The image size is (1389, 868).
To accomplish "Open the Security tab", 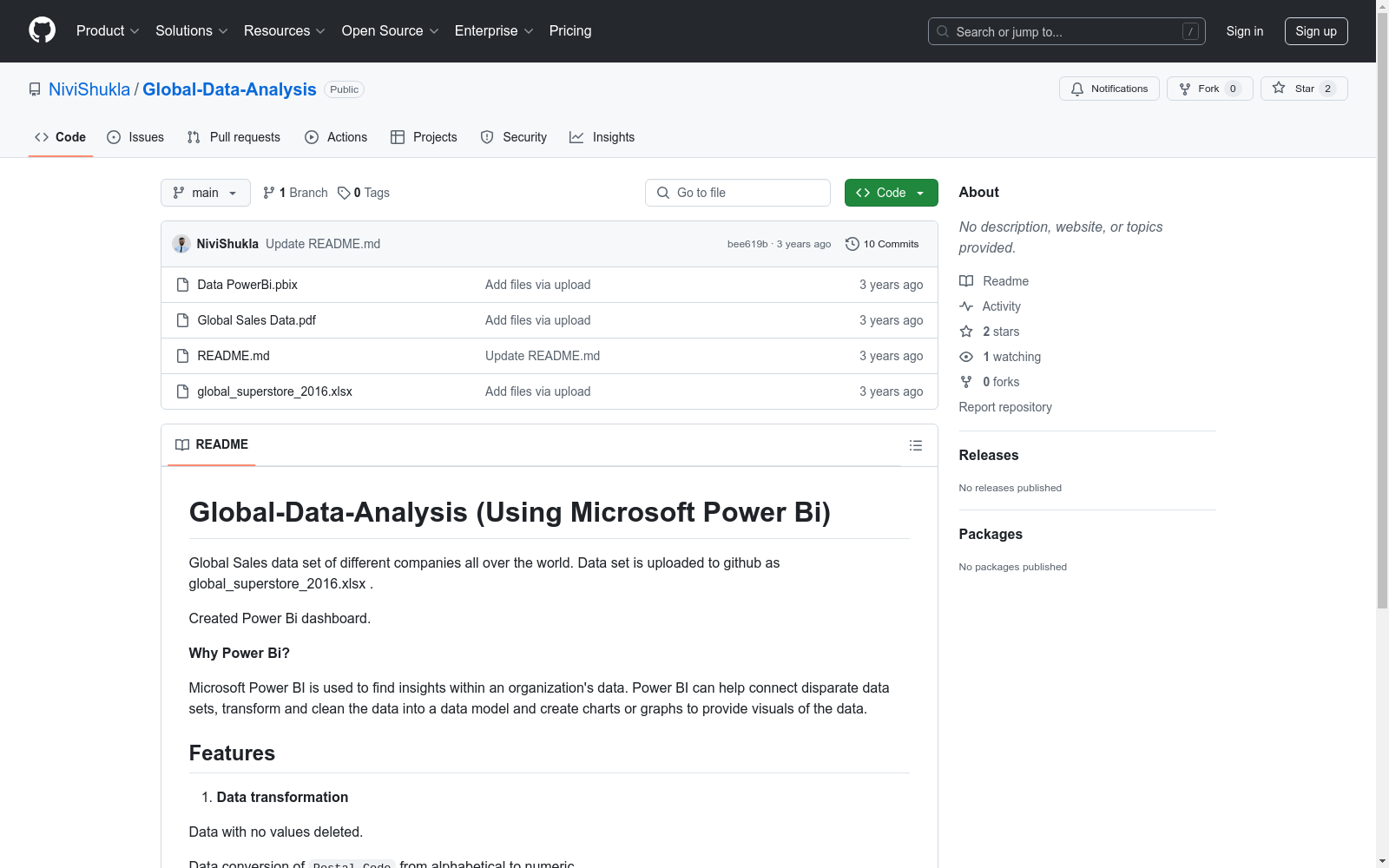I will (514, 137).
